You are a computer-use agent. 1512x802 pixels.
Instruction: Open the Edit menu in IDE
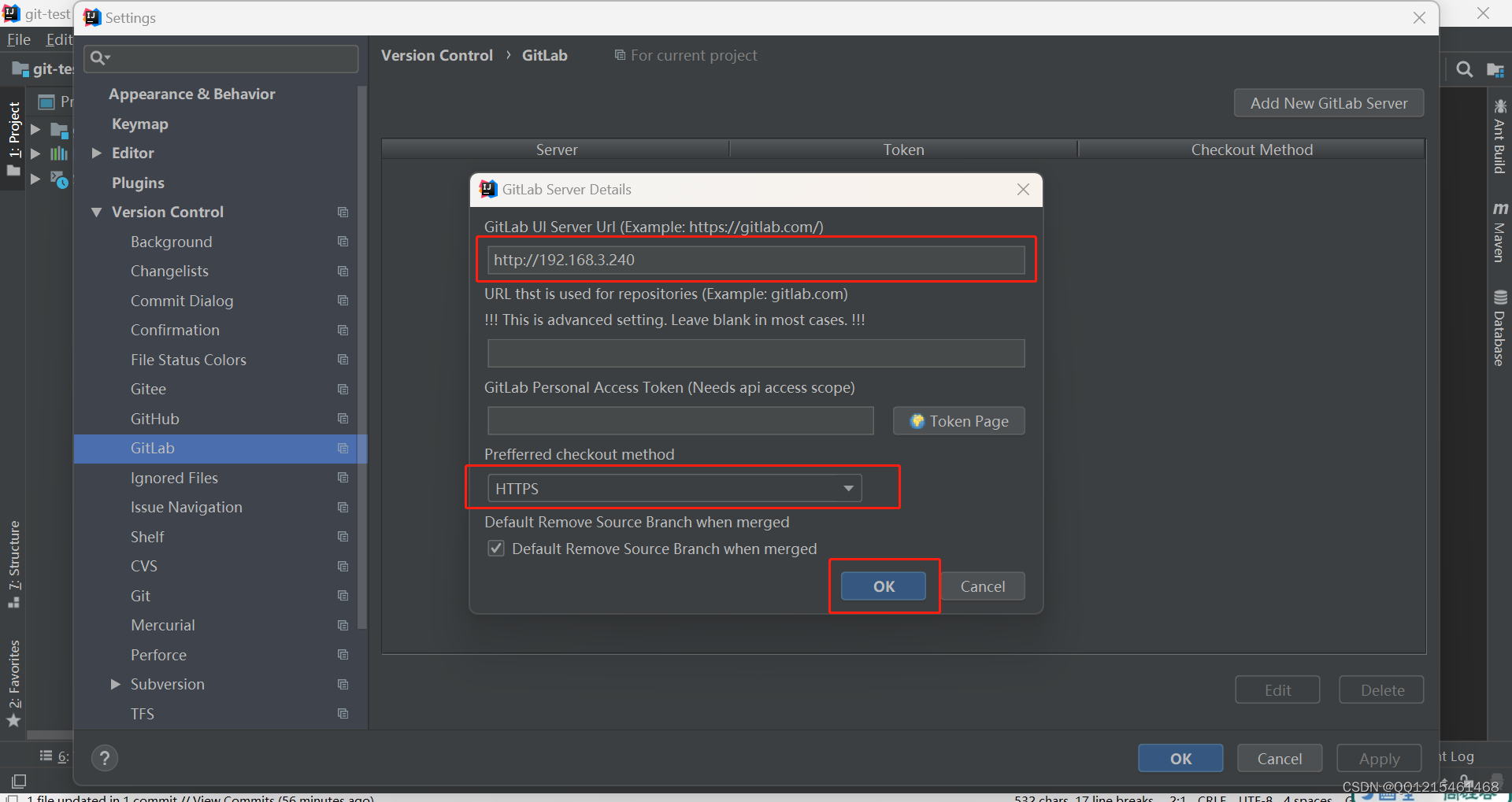(58, 39)
